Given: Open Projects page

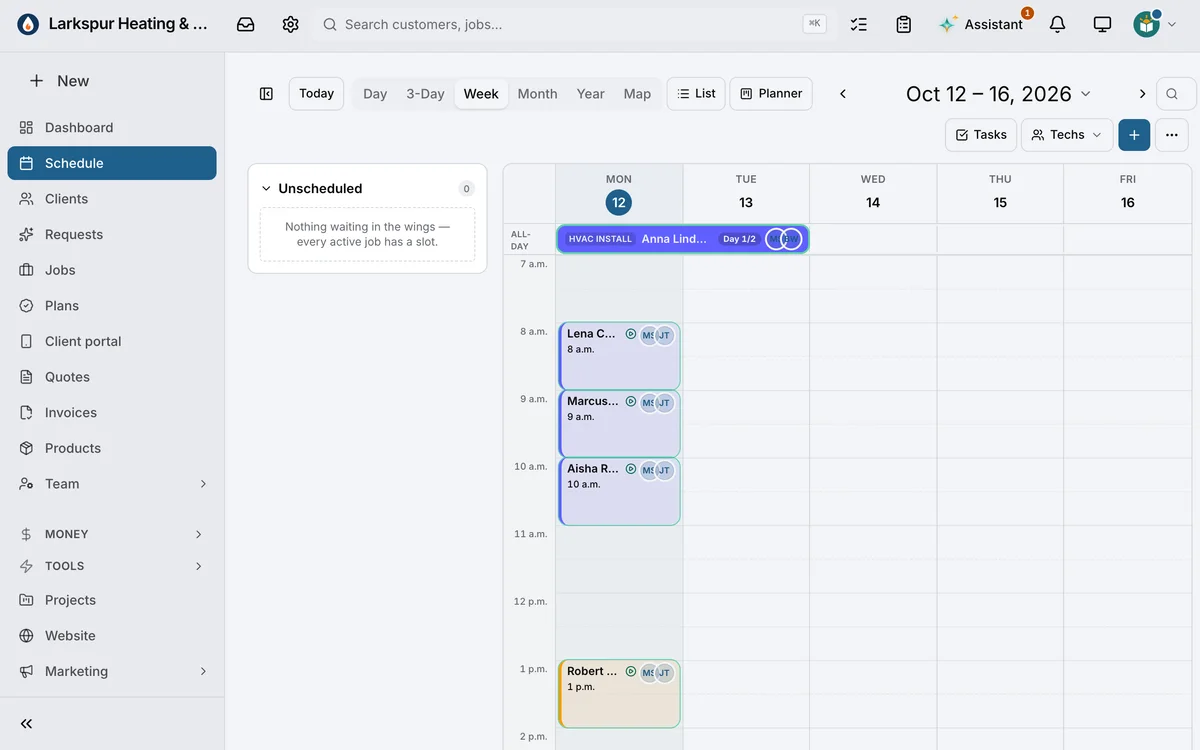Looking at the screenshot, I should pos(112,600).
